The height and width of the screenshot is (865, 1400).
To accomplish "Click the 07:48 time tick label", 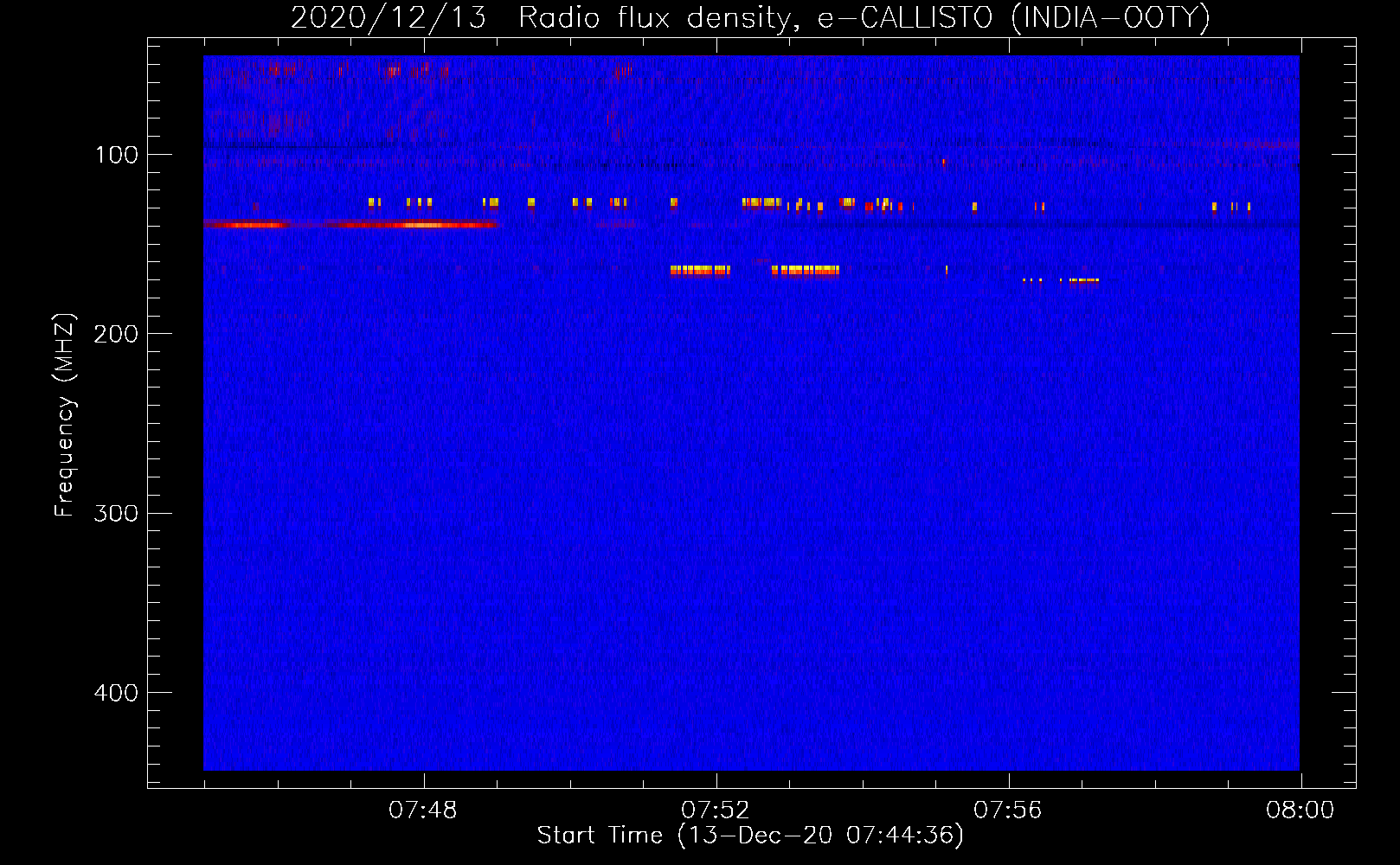I will (x=423, y=811).
